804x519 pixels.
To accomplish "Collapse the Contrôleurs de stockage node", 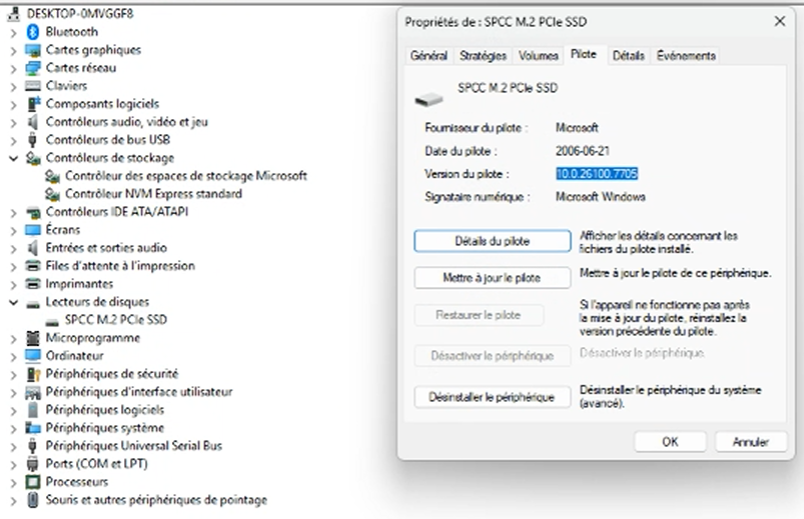I will (13, 158).
